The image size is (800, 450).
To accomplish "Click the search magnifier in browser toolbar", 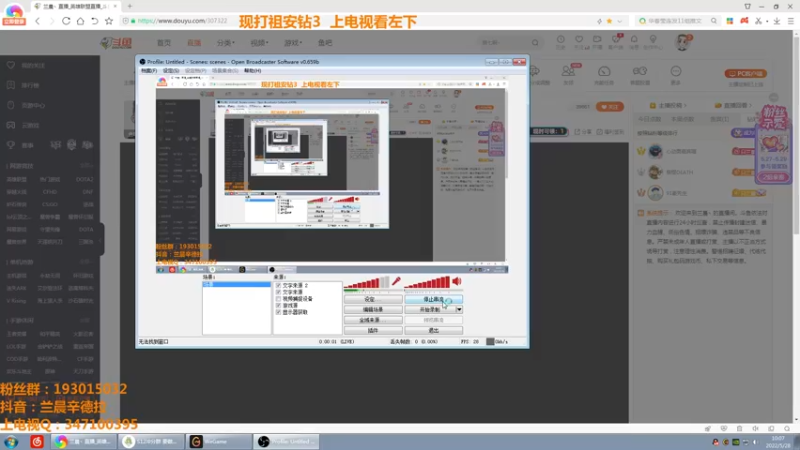I will [714, 21].
